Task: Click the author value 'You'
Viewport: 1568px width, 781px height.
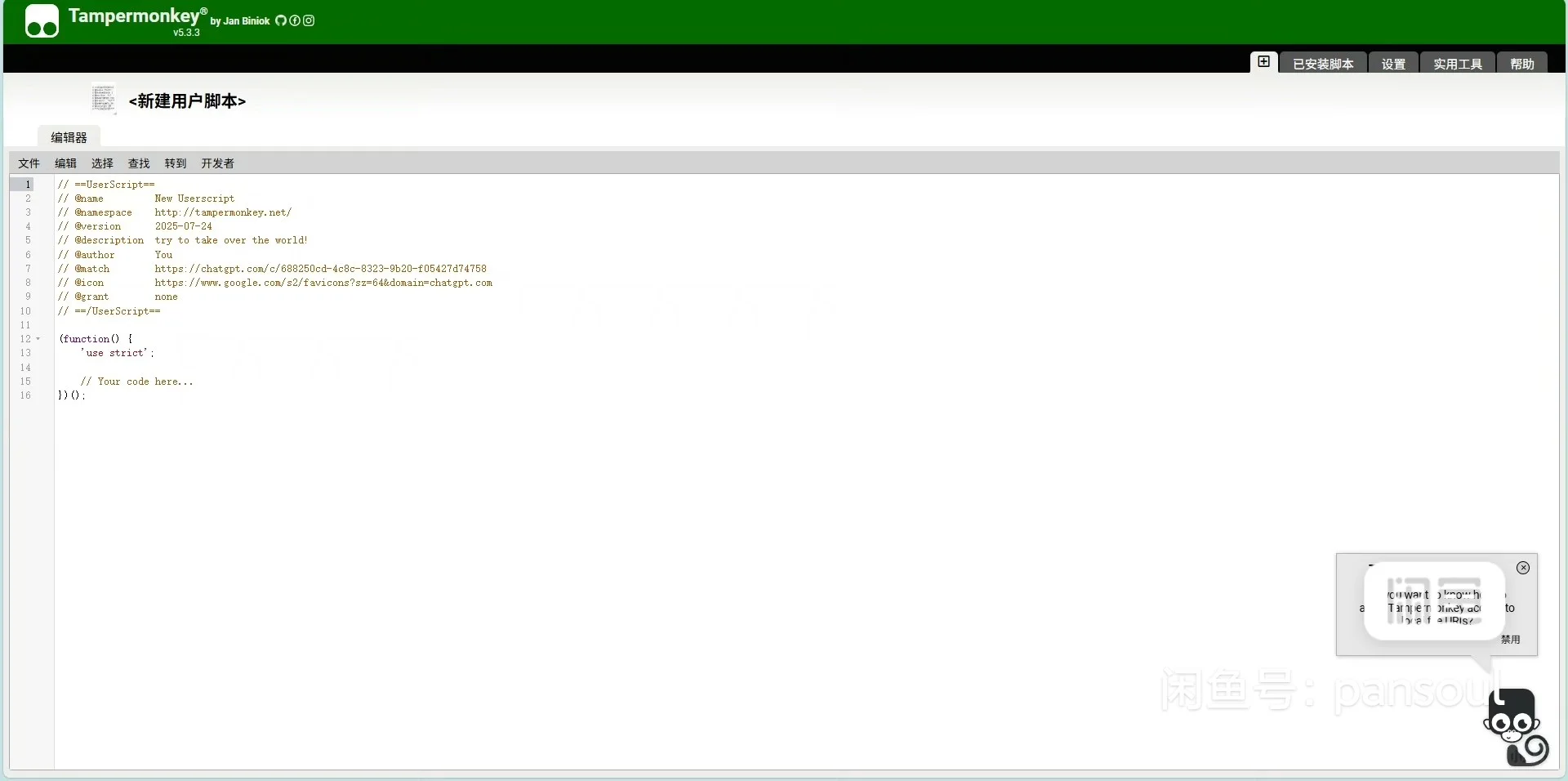Action: tap(163, 255)
